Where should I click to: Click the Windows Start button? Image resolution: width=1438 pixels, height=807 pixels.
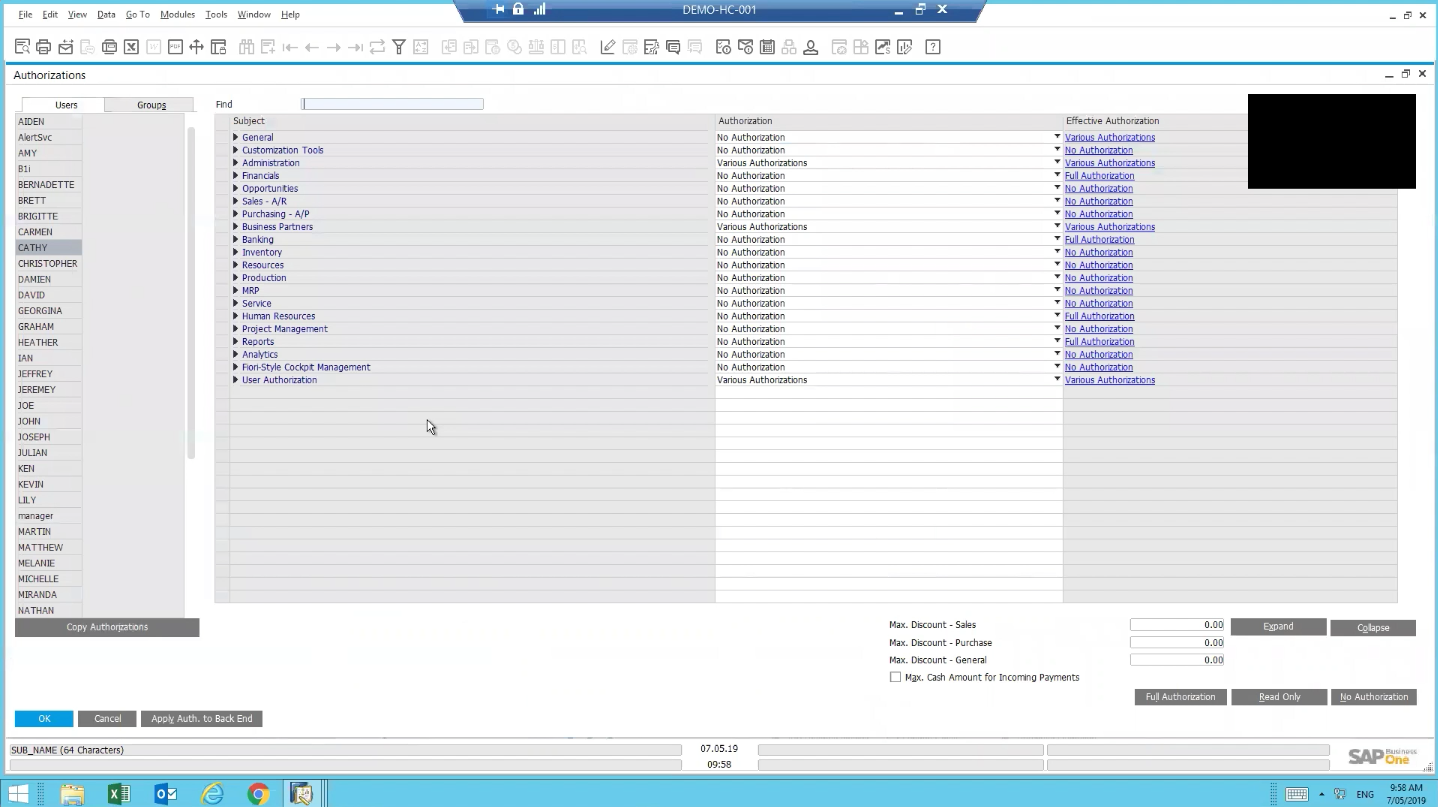click(x=18, y=794)
